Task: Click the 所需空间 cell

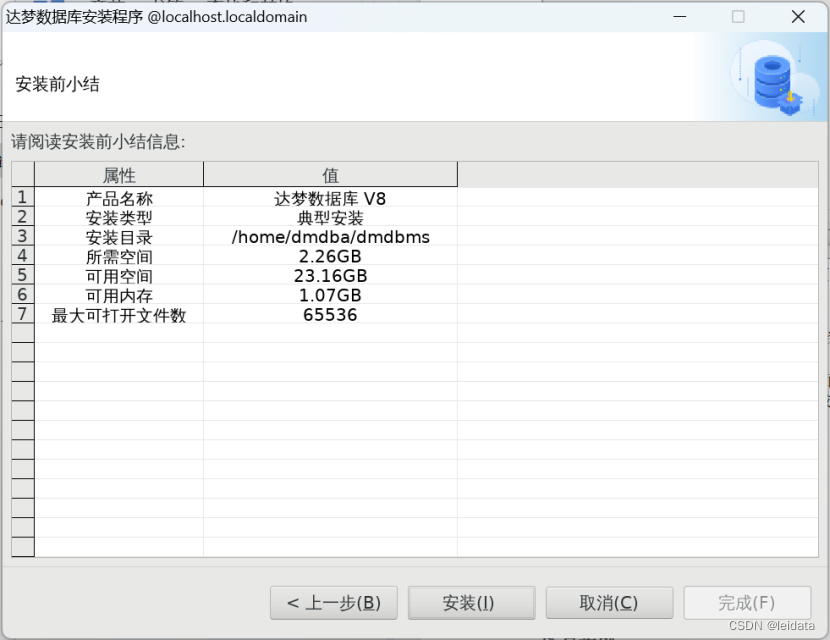Action: coord(119,257)
